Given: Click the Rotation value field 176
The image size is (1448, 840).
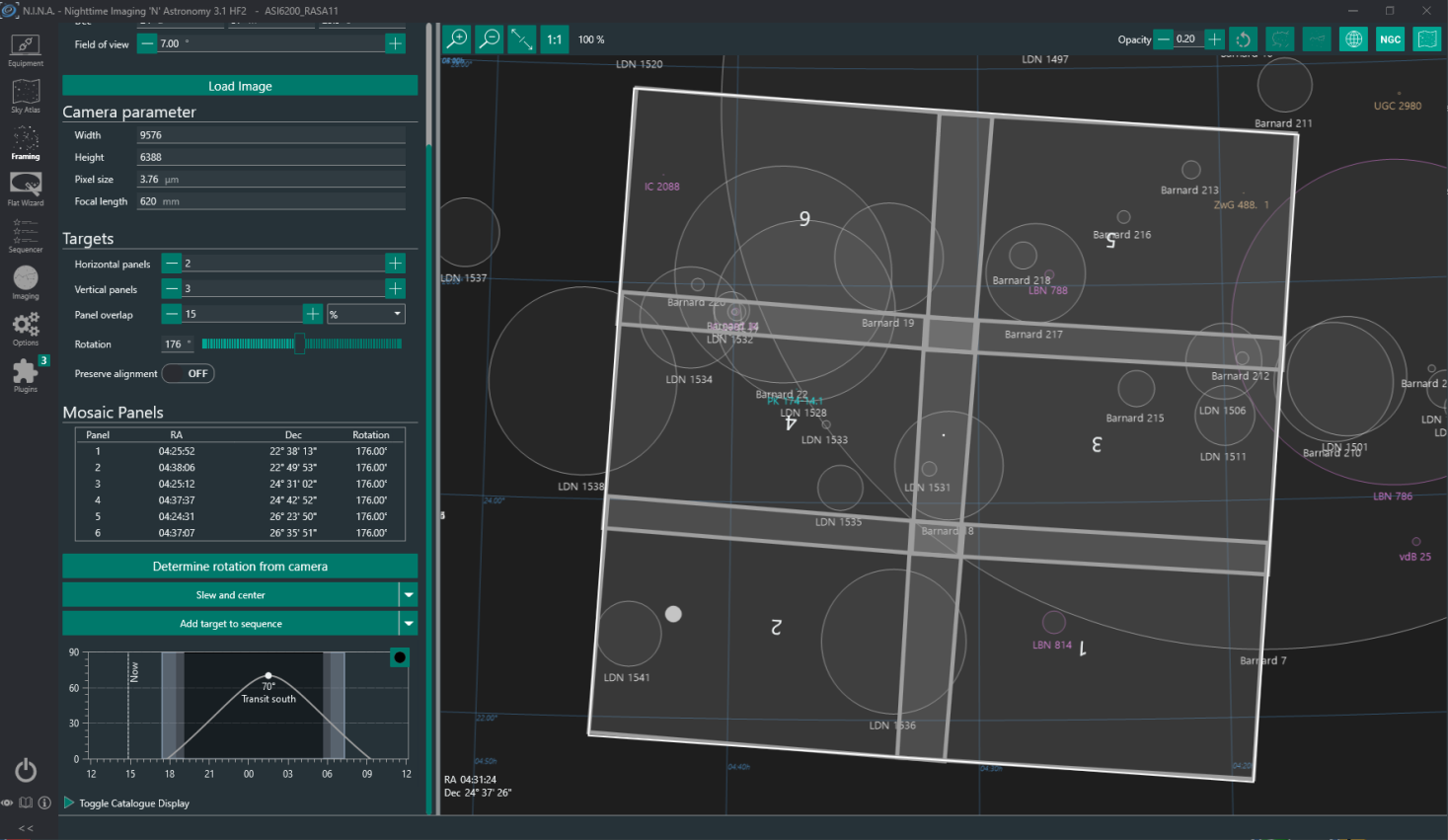Looking at the screenshot, I should [x=178, y=344].
